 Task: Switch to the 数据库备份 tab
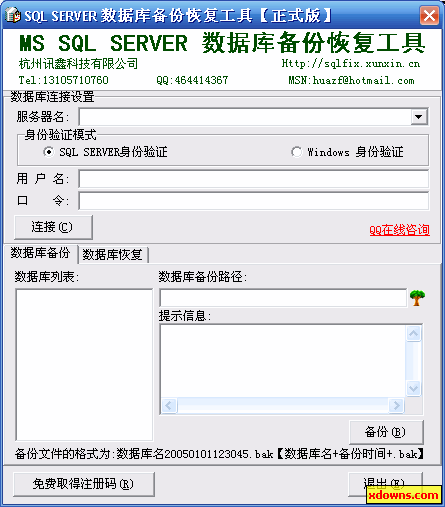(x=40, y=253)
